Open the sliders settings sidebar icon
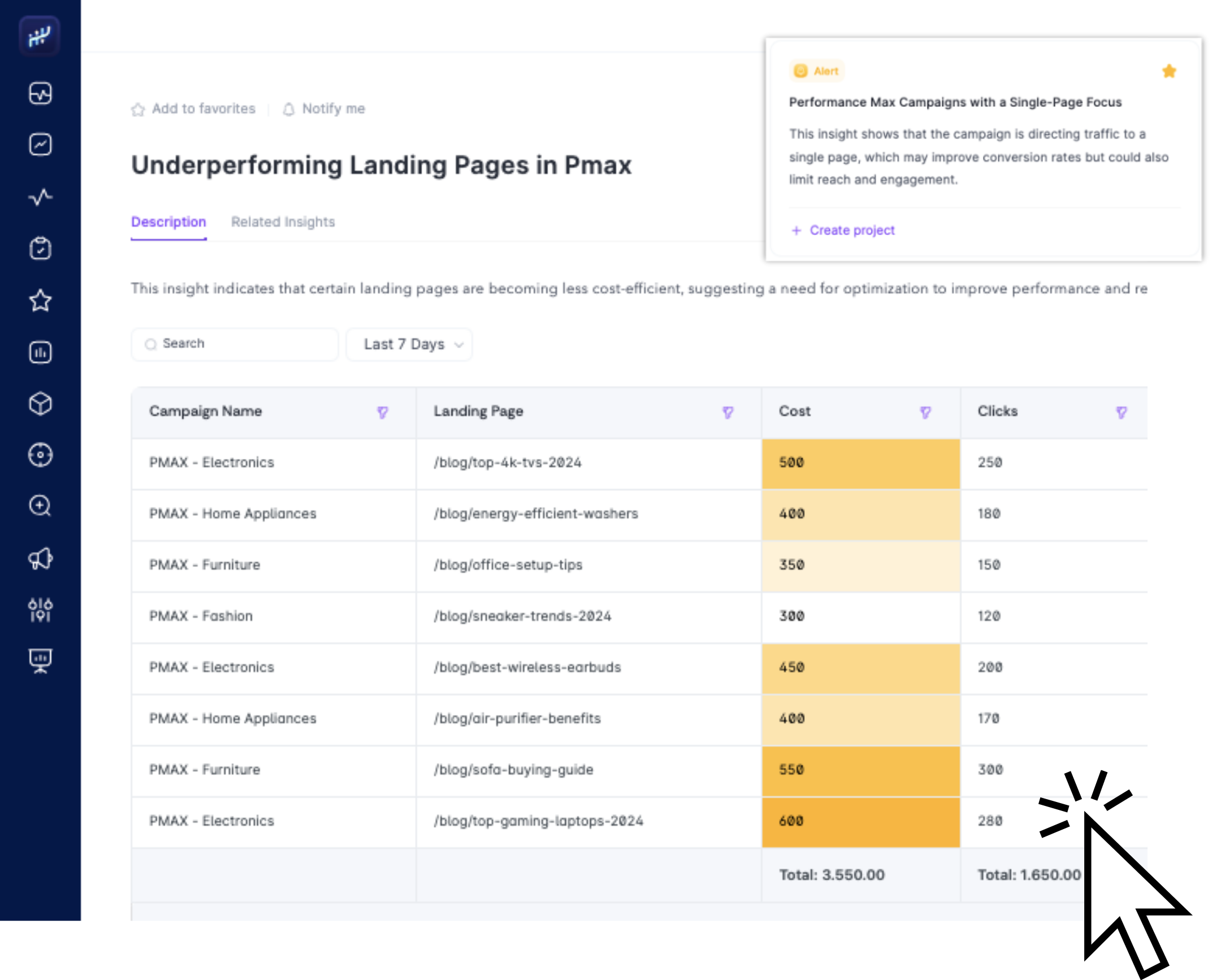 coord(40,610)
